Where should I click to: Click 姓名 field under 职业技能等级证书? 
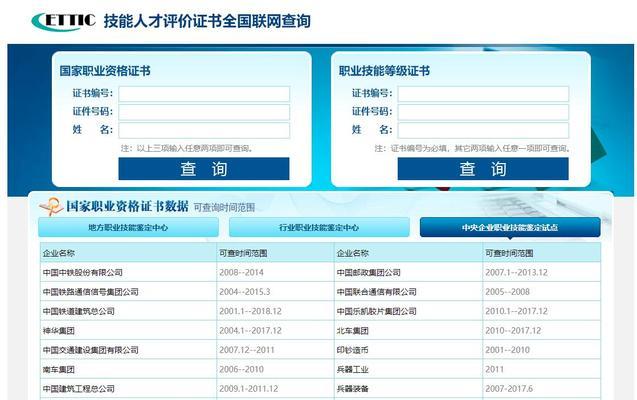[x=483, y=130]
